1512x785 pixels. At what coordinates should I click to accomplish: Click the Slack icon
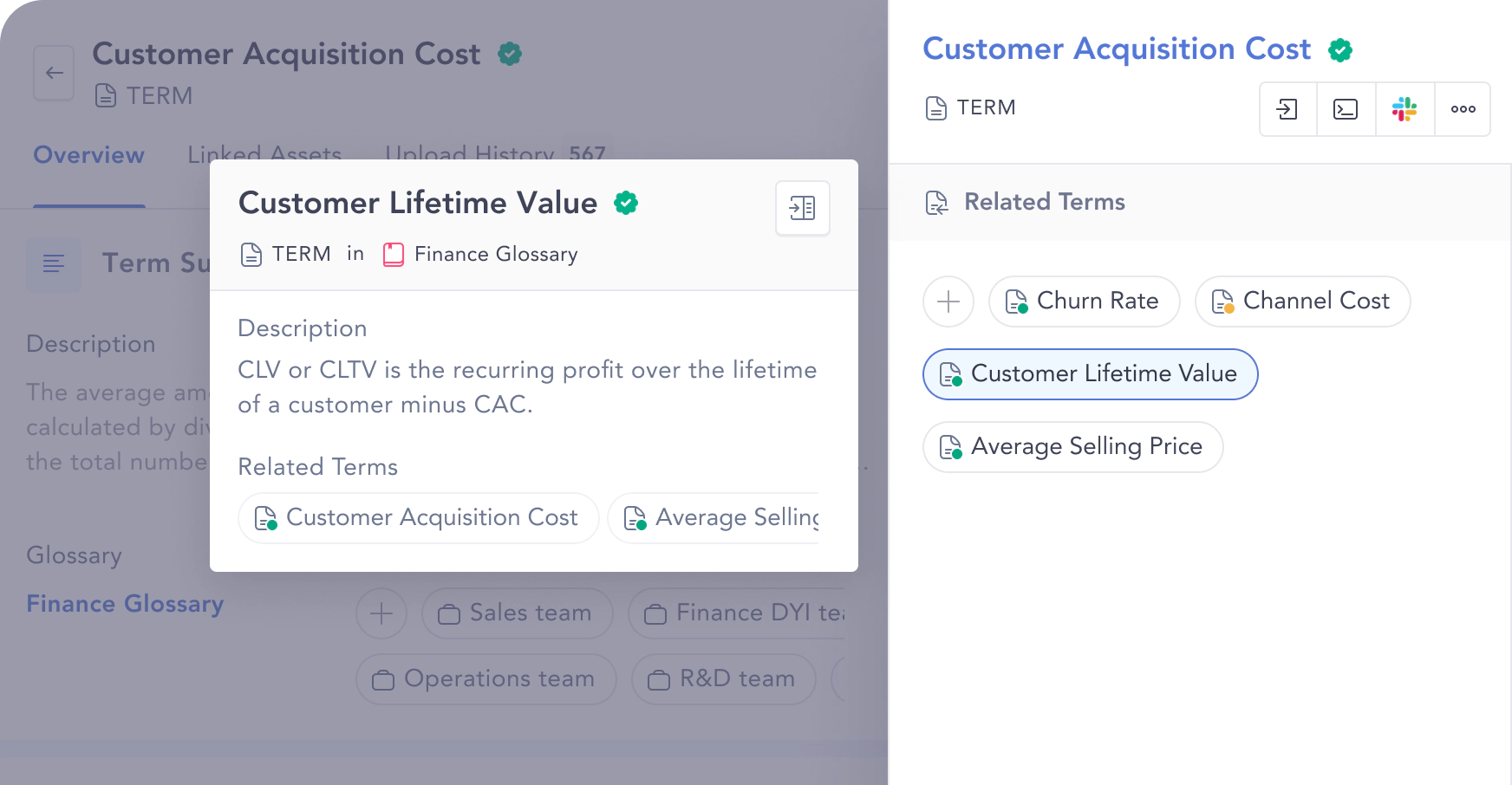[1404, 109]
